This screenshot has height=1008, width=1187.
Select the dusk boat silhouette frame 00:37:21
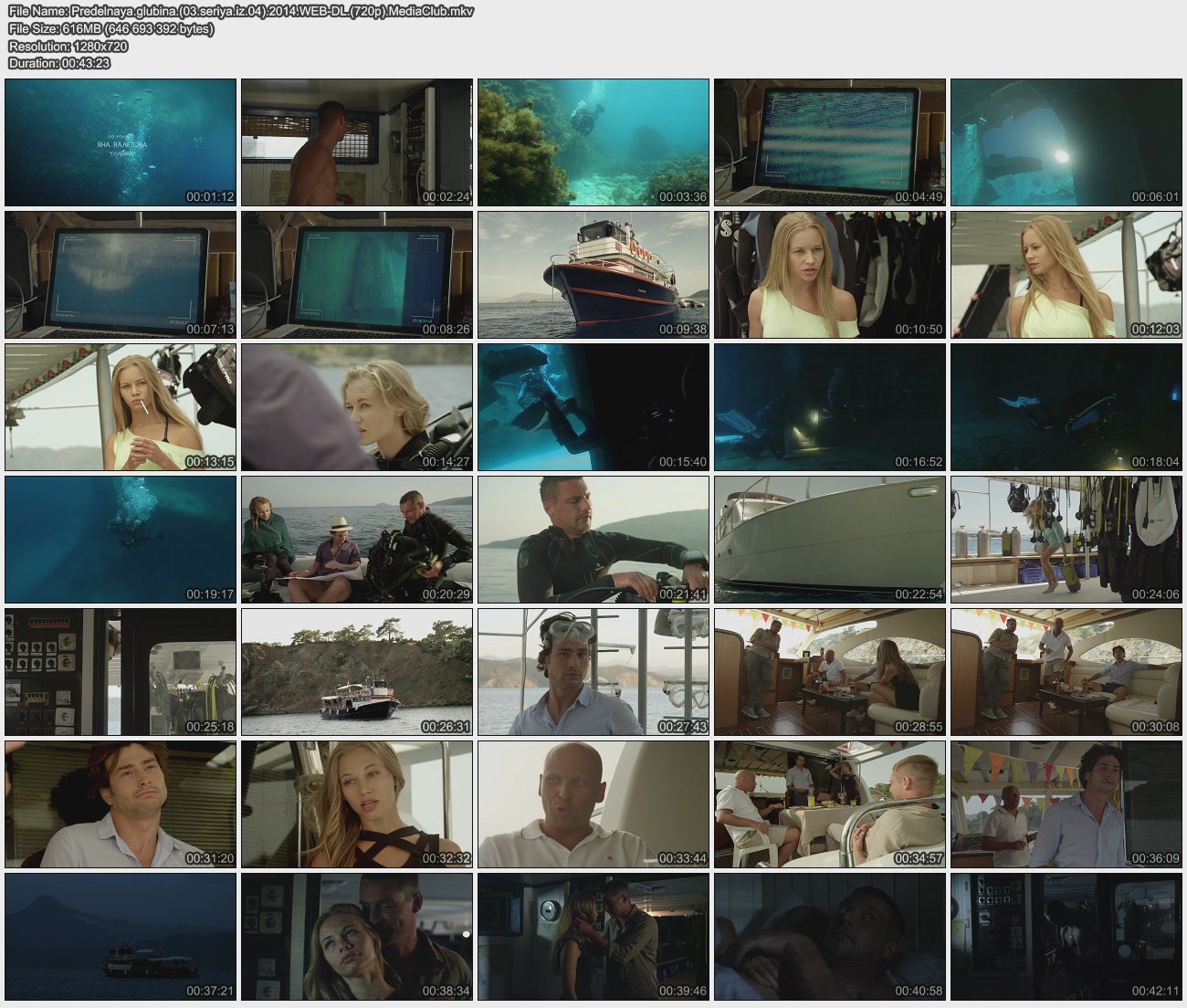coord(121,937)
